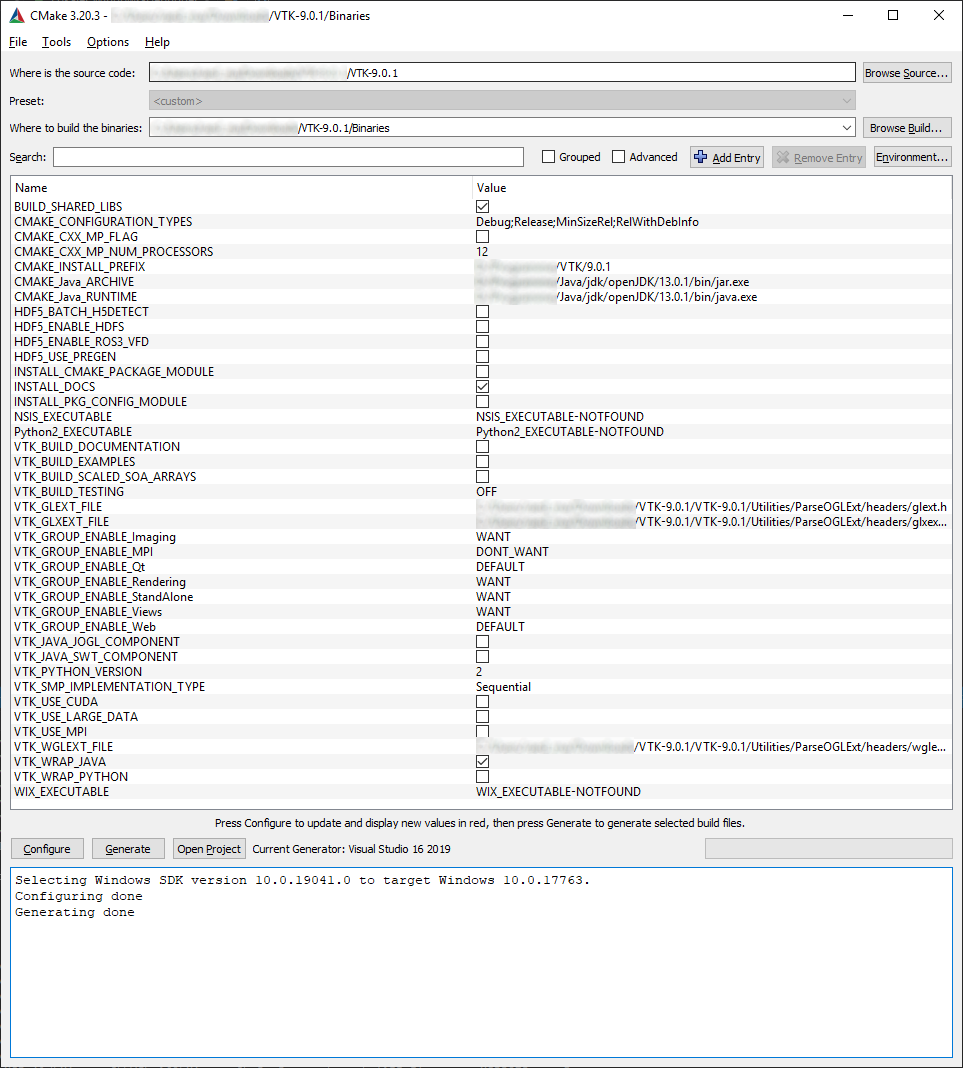963x1068 pixels.
Task: Click the CMake logo icon in title bar
Action: [16, 15]
